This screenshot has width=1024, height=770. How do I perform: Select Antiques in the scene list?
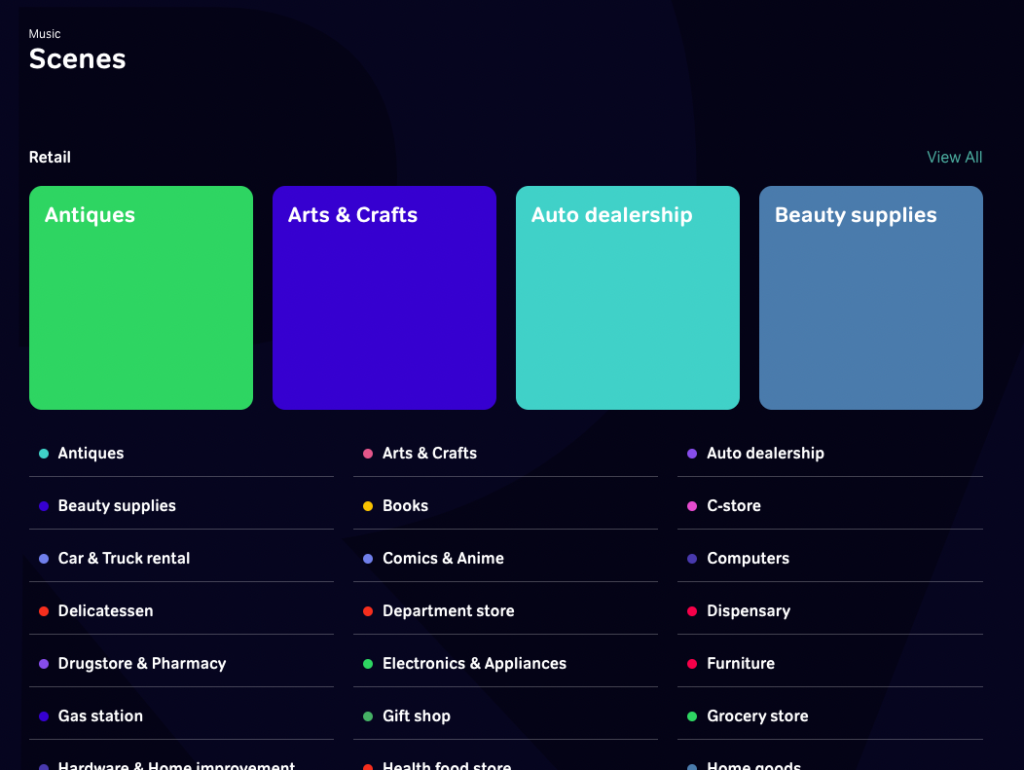[182, 453]
